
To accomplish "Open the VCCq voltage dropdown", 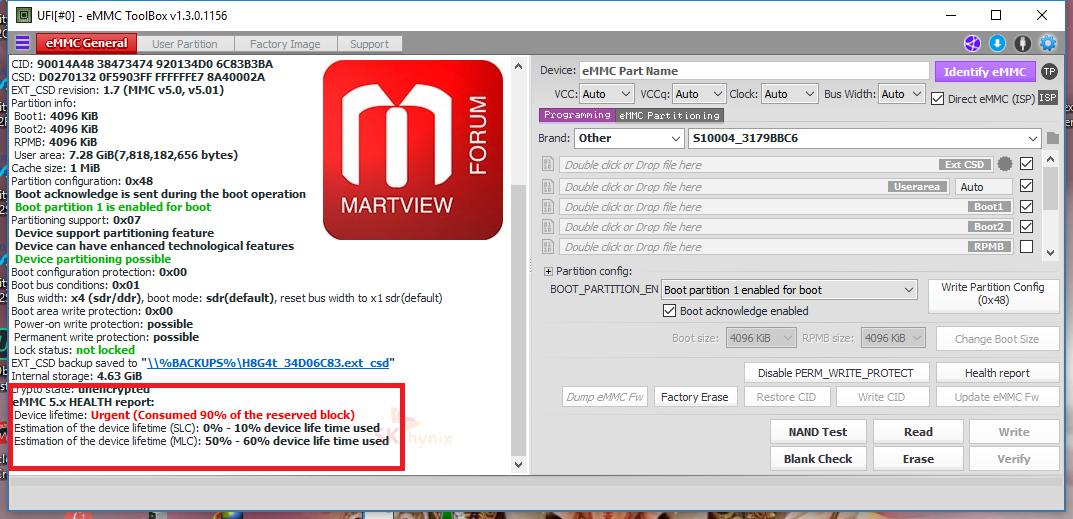I will click(x=699, y=94).
